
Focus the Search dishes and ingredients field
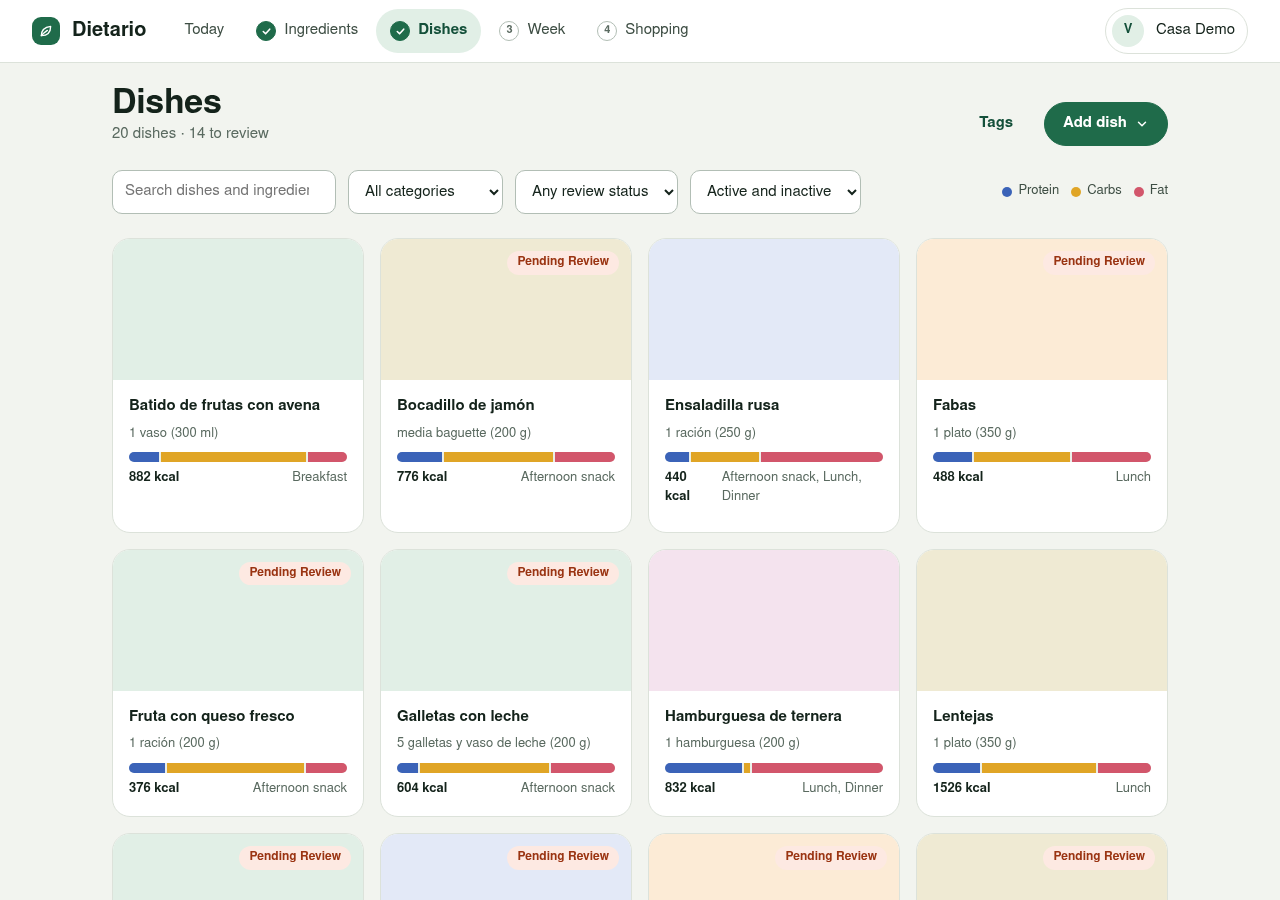coord(224,192)
